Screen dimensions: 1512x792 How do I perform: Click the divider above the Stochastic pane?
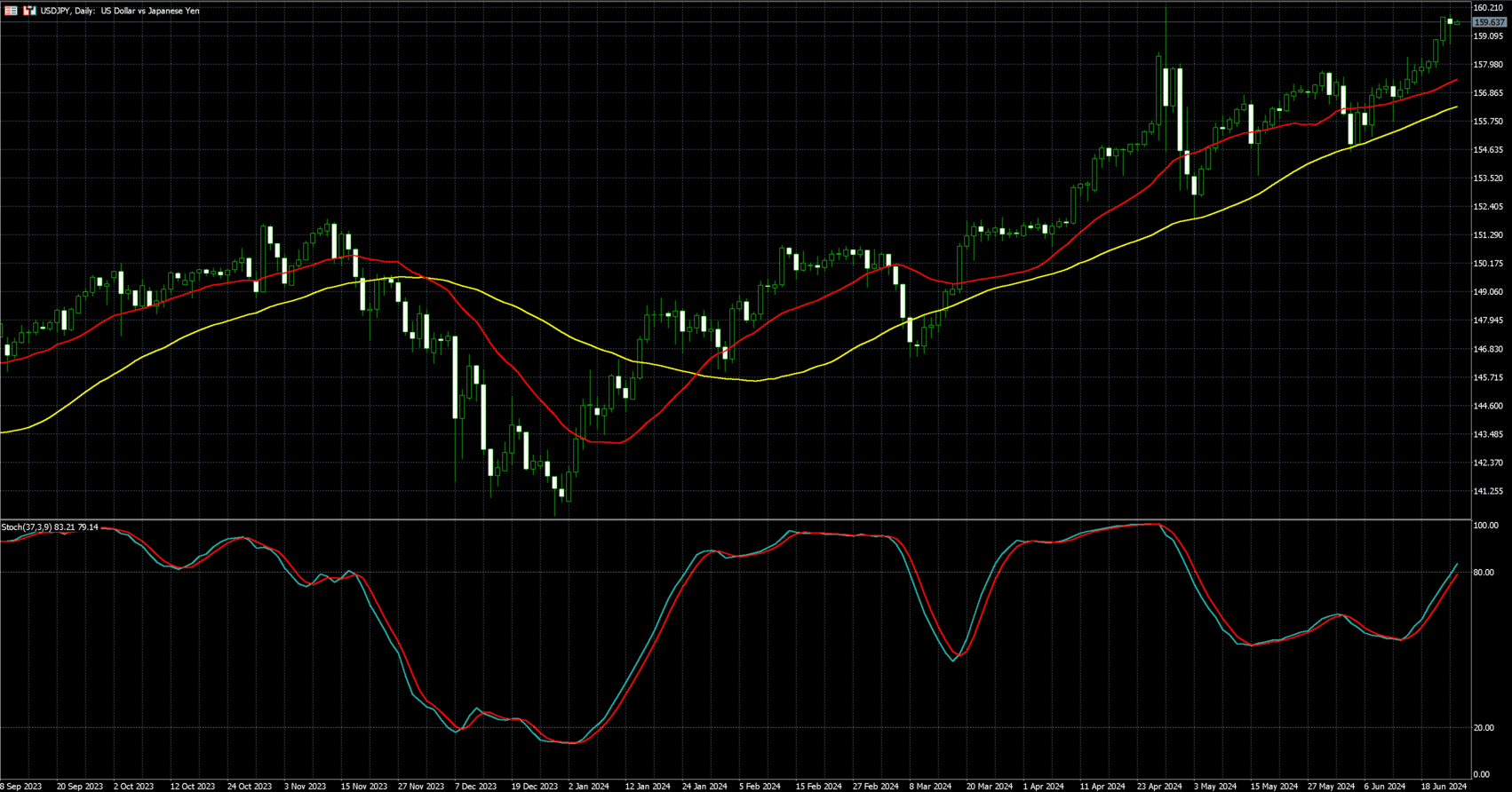click(736, 519)
